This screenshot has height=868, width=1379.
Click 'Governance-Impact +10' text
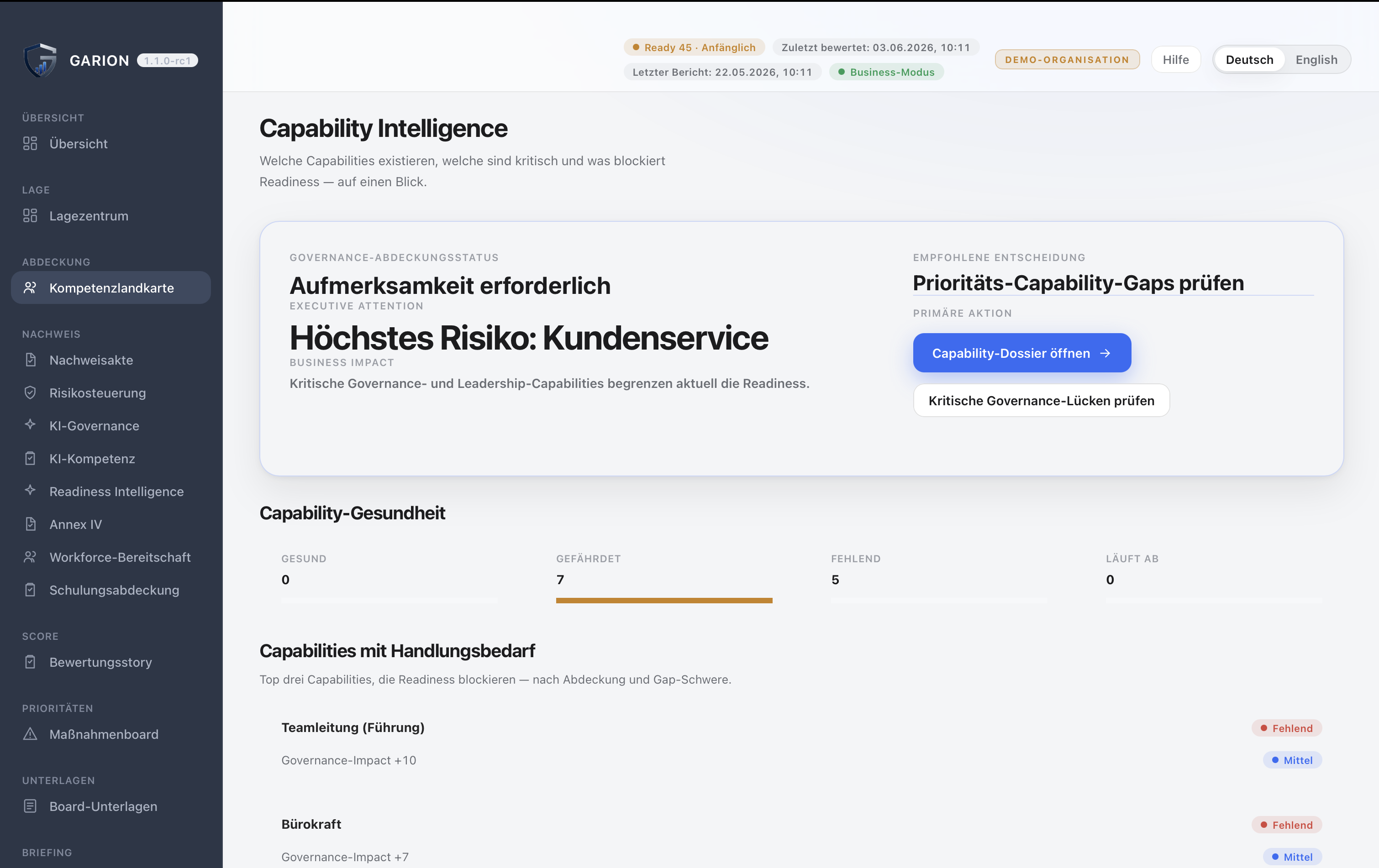pyautogui.click(x=348, y=760)
